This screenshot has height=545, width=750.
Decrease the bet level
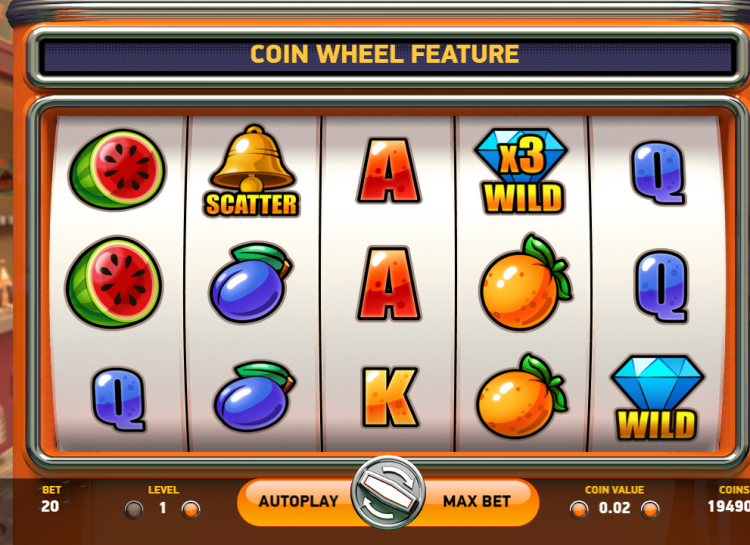point(134,510)
